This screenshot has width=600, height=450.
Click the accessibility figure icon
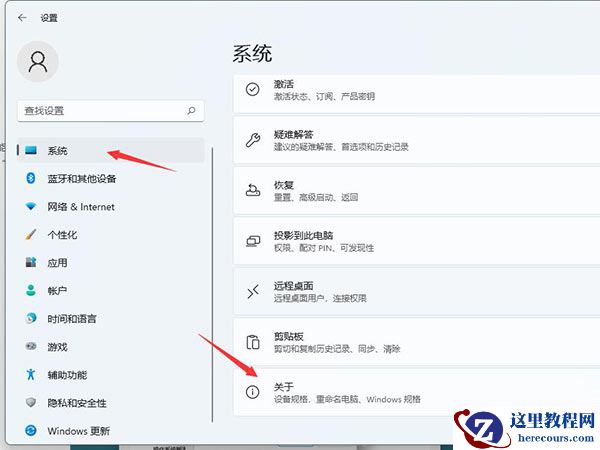tap(31, 374)
